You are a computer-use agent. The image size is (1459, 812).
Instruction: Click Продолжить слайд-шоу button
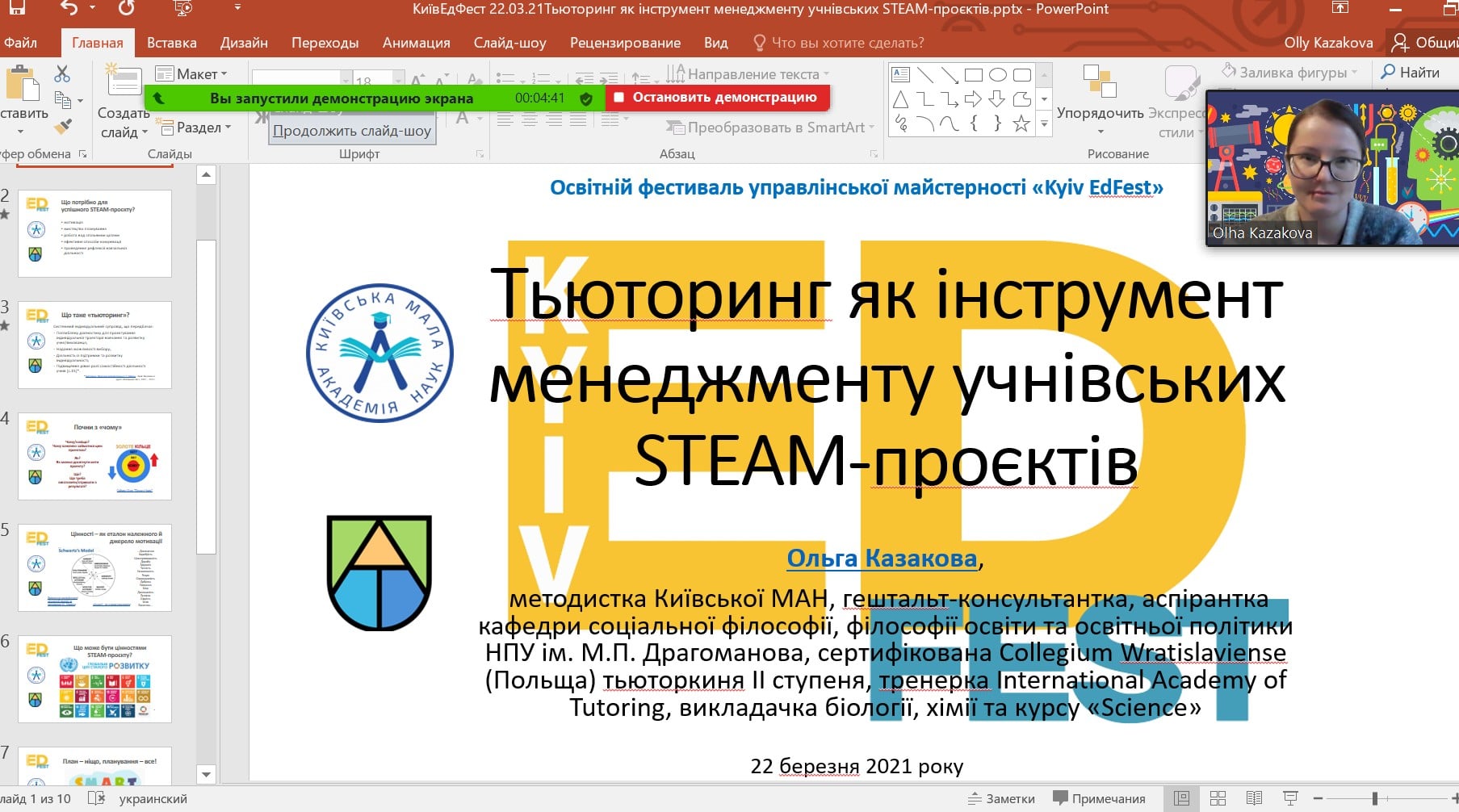352,131
